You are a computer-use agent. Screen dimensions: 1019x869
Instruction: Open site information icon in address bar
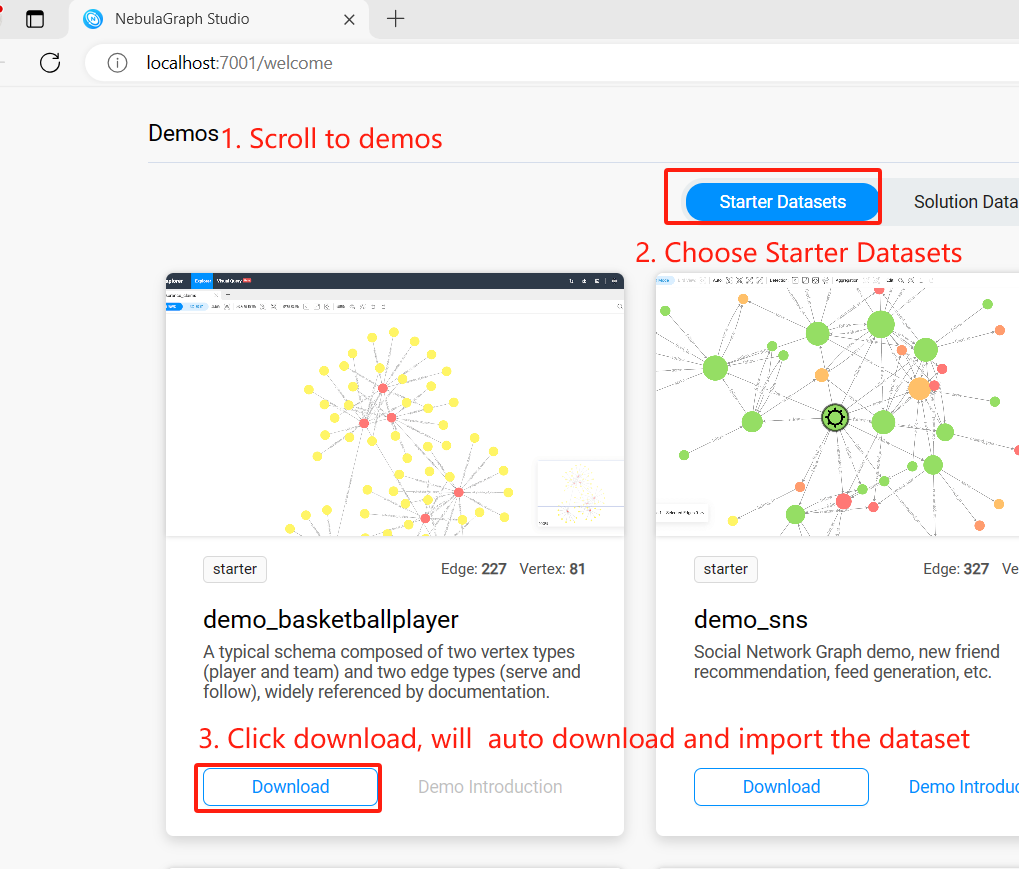coord(118,63)
